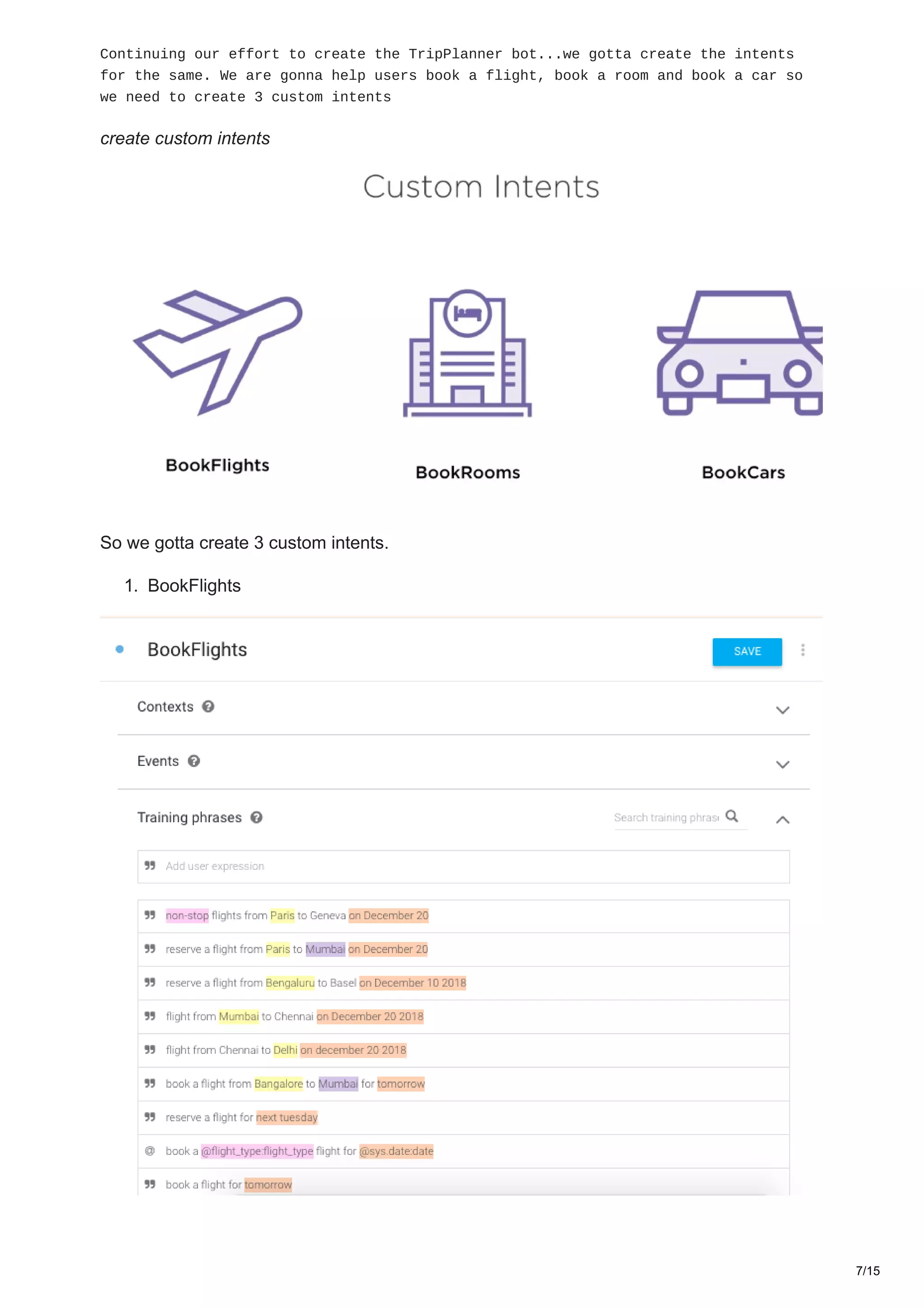Click the airplane BookFlights icon
This screenshot has height=1308, width=924.
point(218,353)
